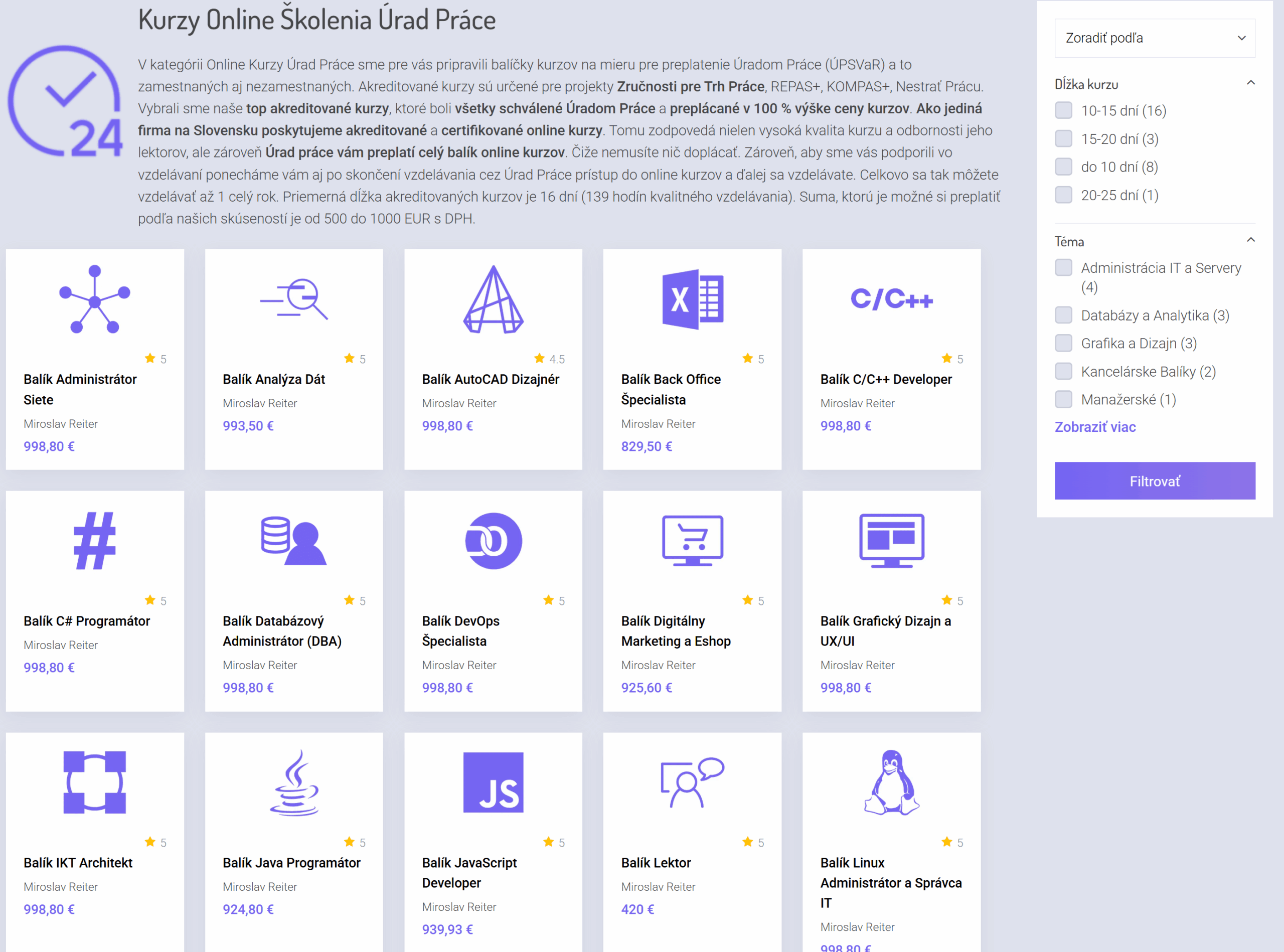
Task: Click the Excel icon on Back Office card
Action: coord(692,299)
